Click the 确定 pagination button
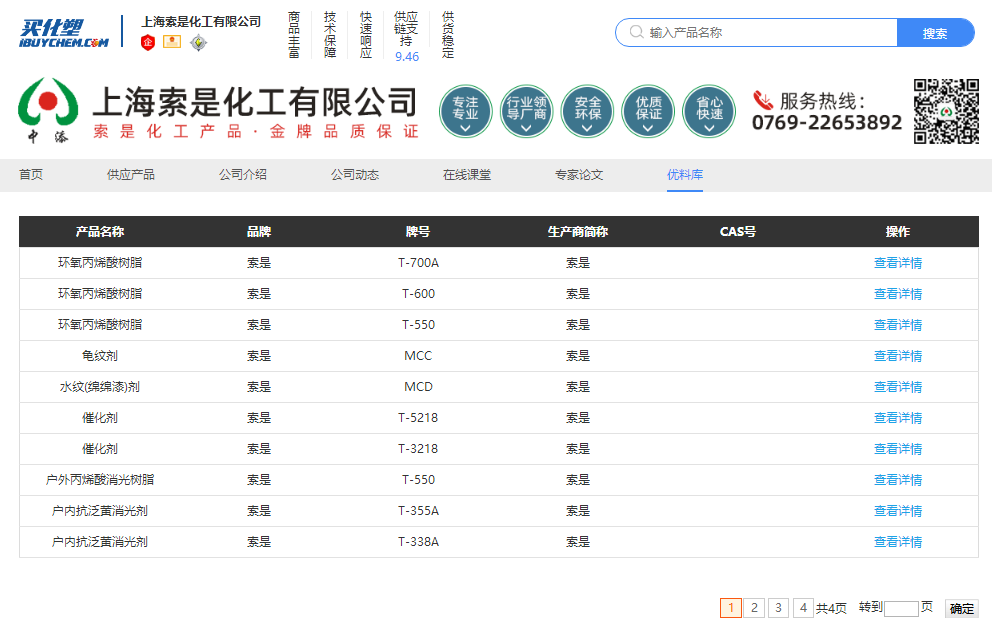992x632 pixels. coord(962,608)
